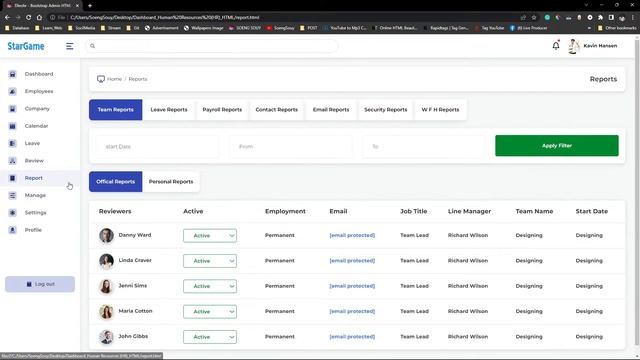Focus the To input field

(x=424, y=147)
